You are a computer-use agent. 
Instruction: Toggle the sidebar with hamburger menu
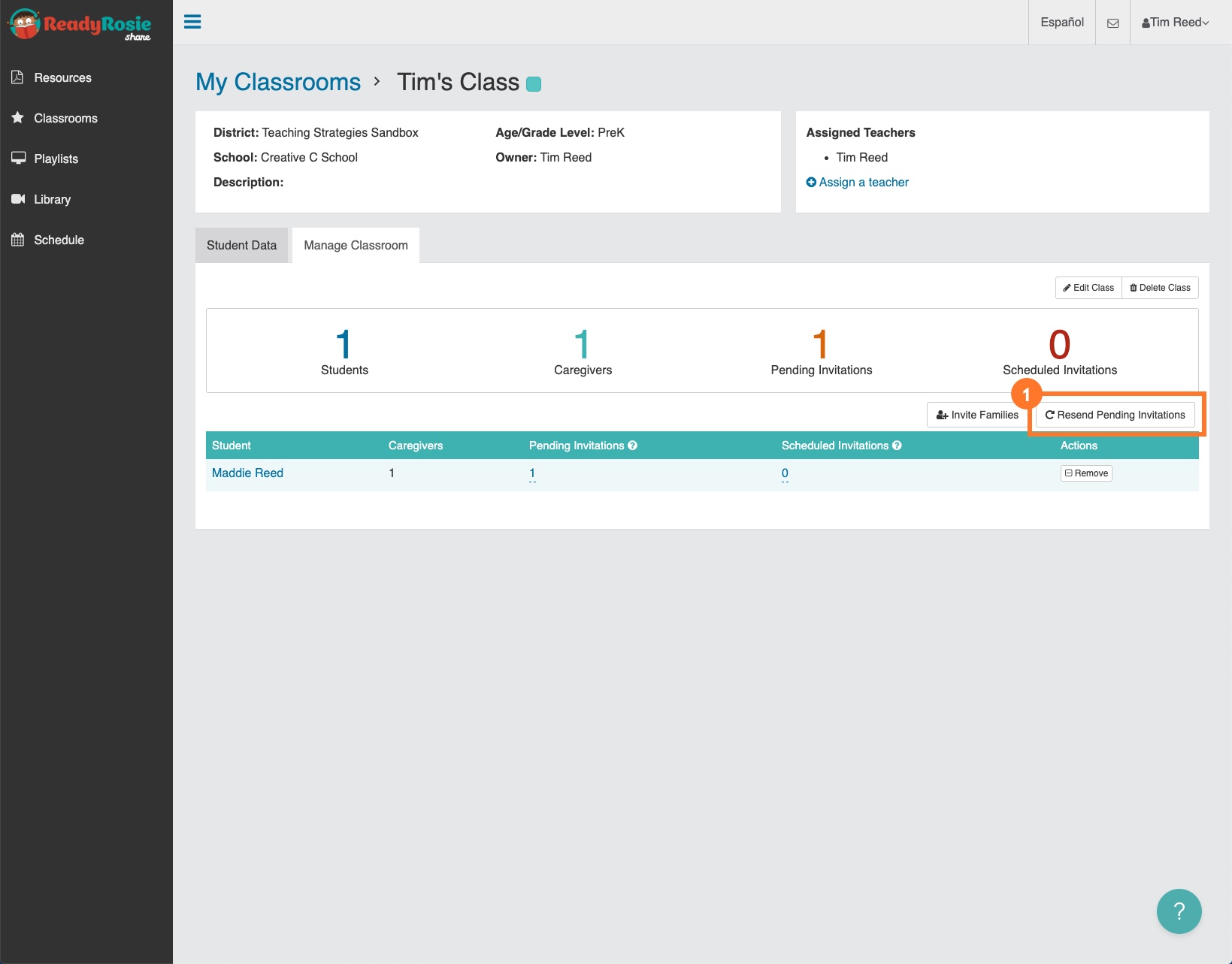(x=192, y=22)
